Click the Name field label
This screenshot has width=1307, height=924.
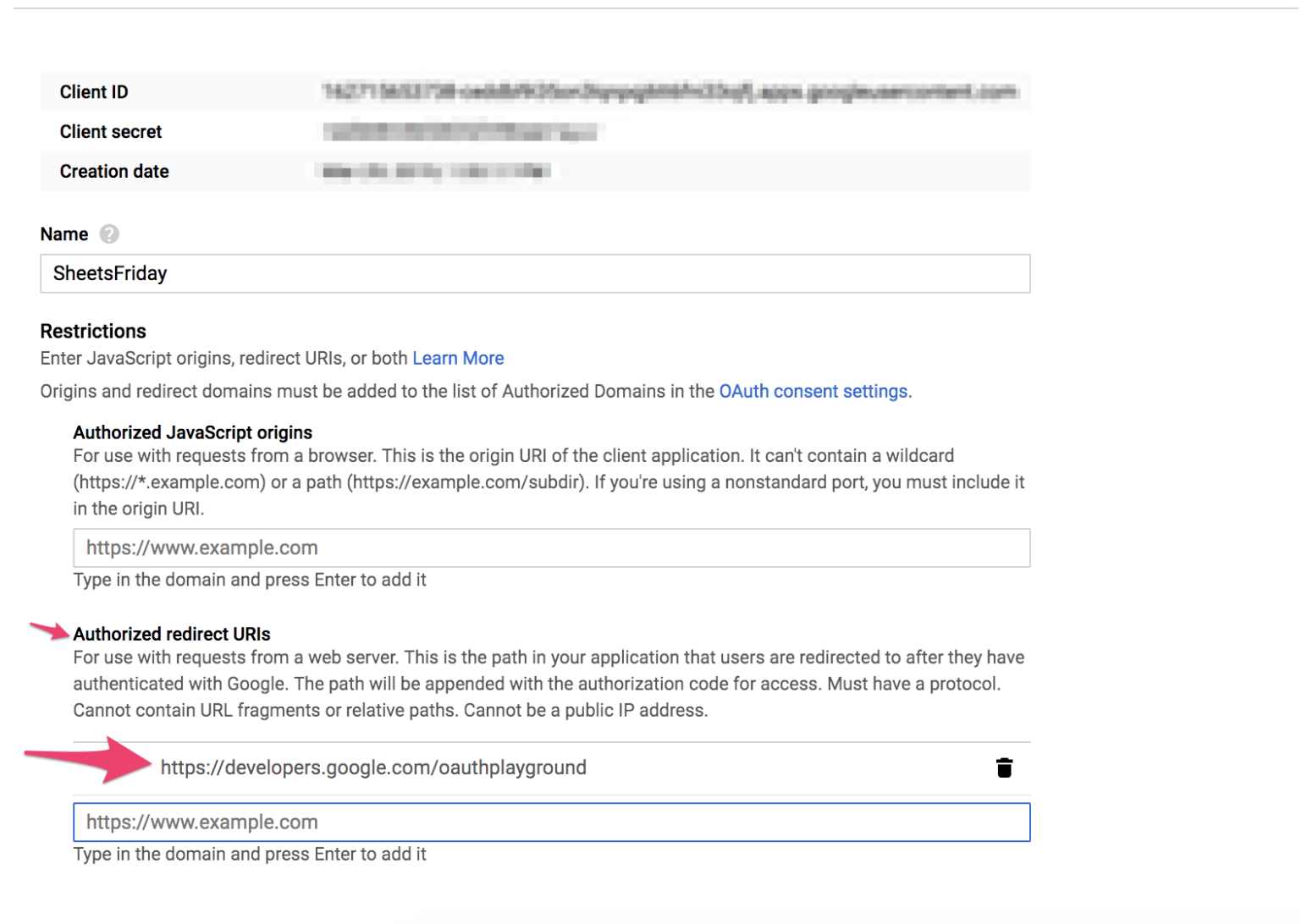(x=64, y=234)
